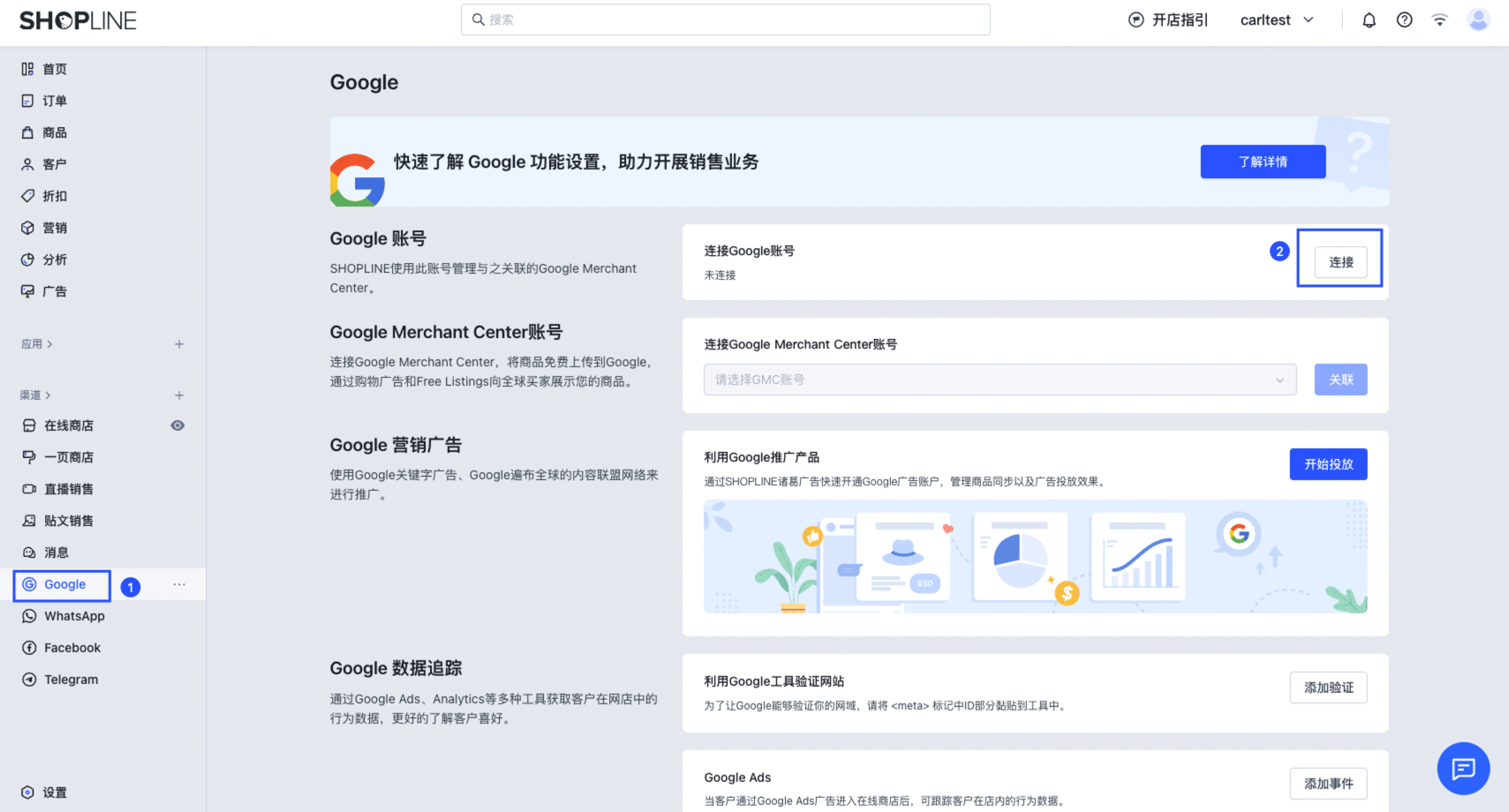
Task: Click the orders icon in sidebar
Action: [28, 101]
